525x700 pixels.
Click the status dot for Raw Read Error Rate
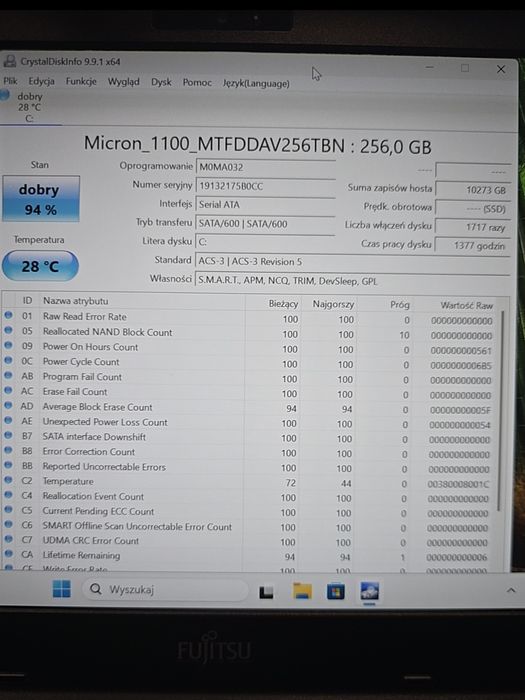point(8,315)
